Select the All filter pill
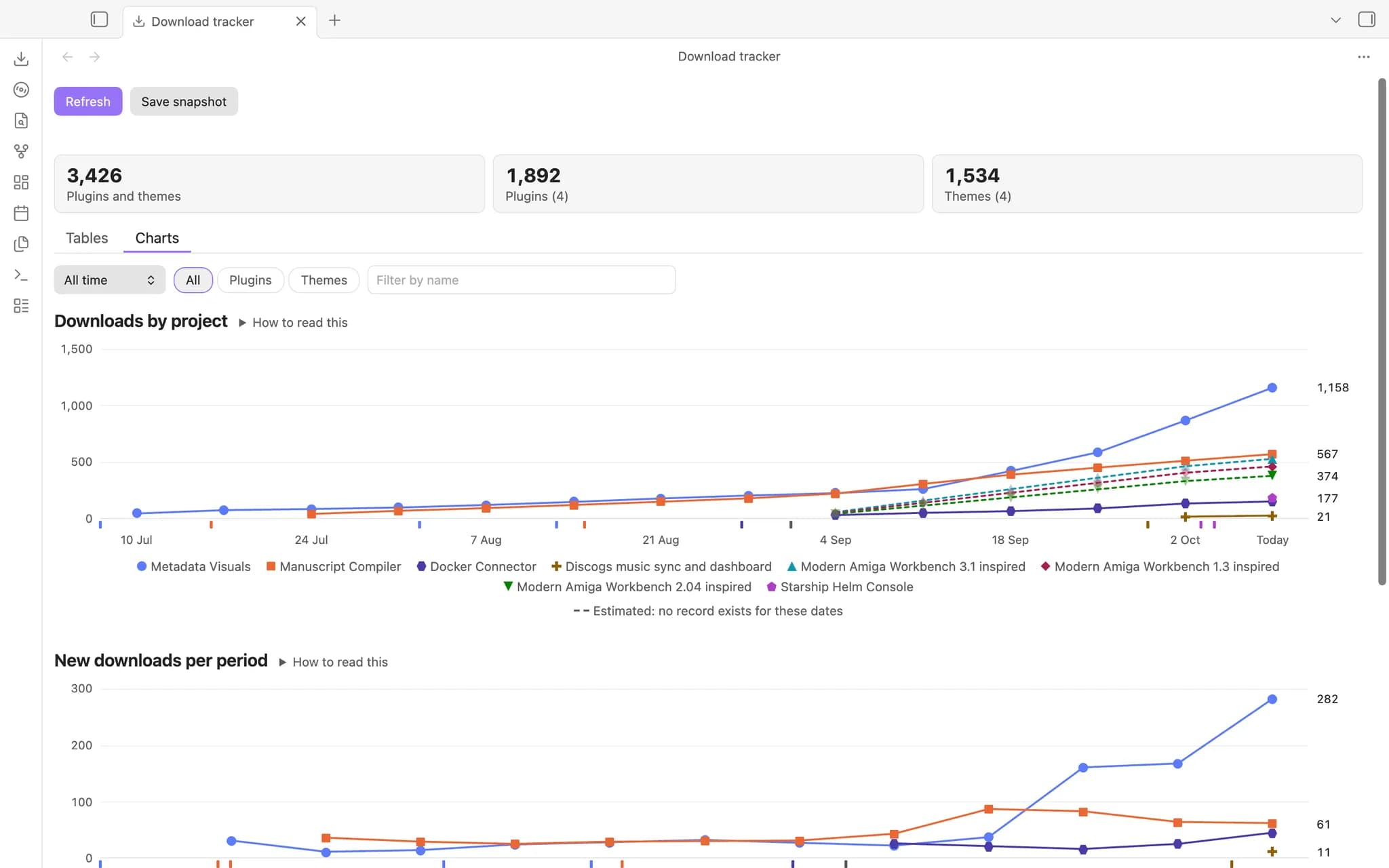The height and width of the screenshot is (868, 1389). click(x=193, y=280)
